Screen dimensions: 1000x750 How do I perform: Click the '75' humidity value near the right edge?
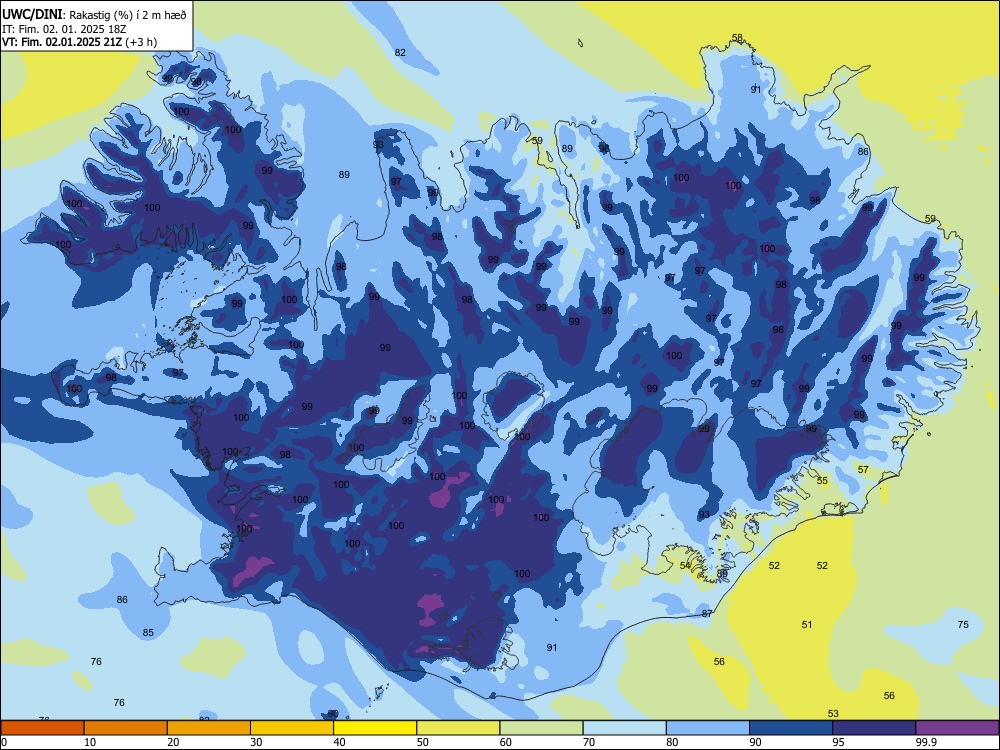(963, 624)
